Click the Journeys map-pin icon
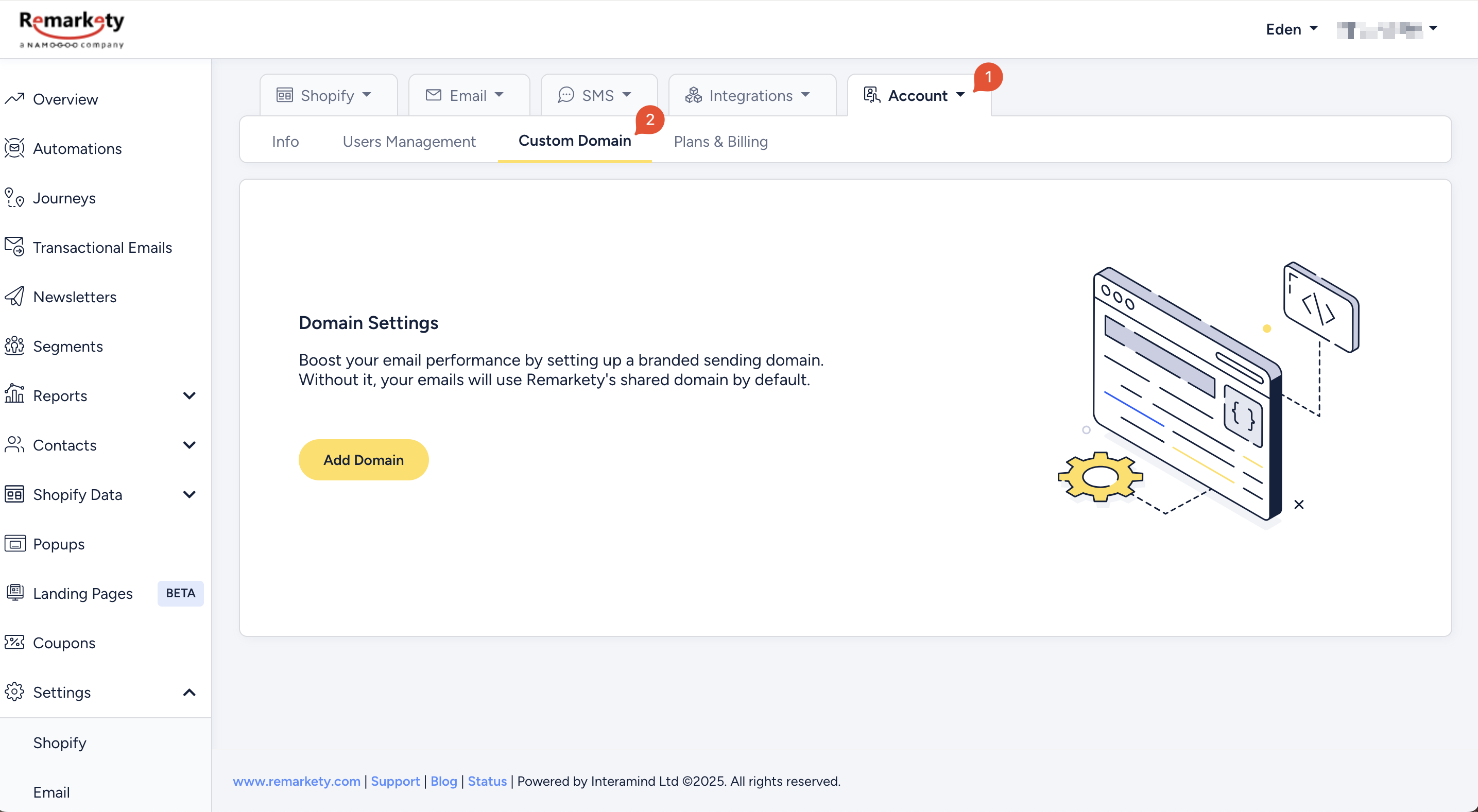Viewport: 1478px width, 812px height. click(x=14, y=197)
